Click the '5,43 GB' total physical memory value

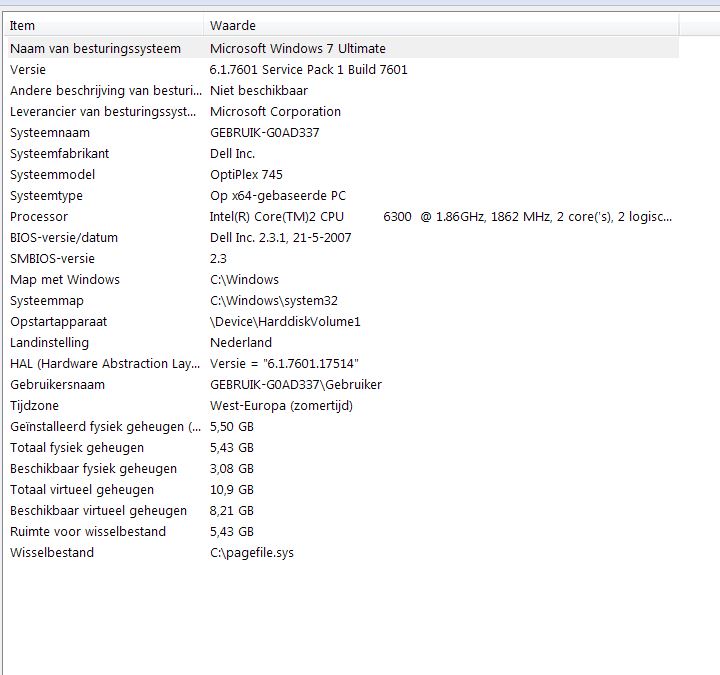(232, 448)
